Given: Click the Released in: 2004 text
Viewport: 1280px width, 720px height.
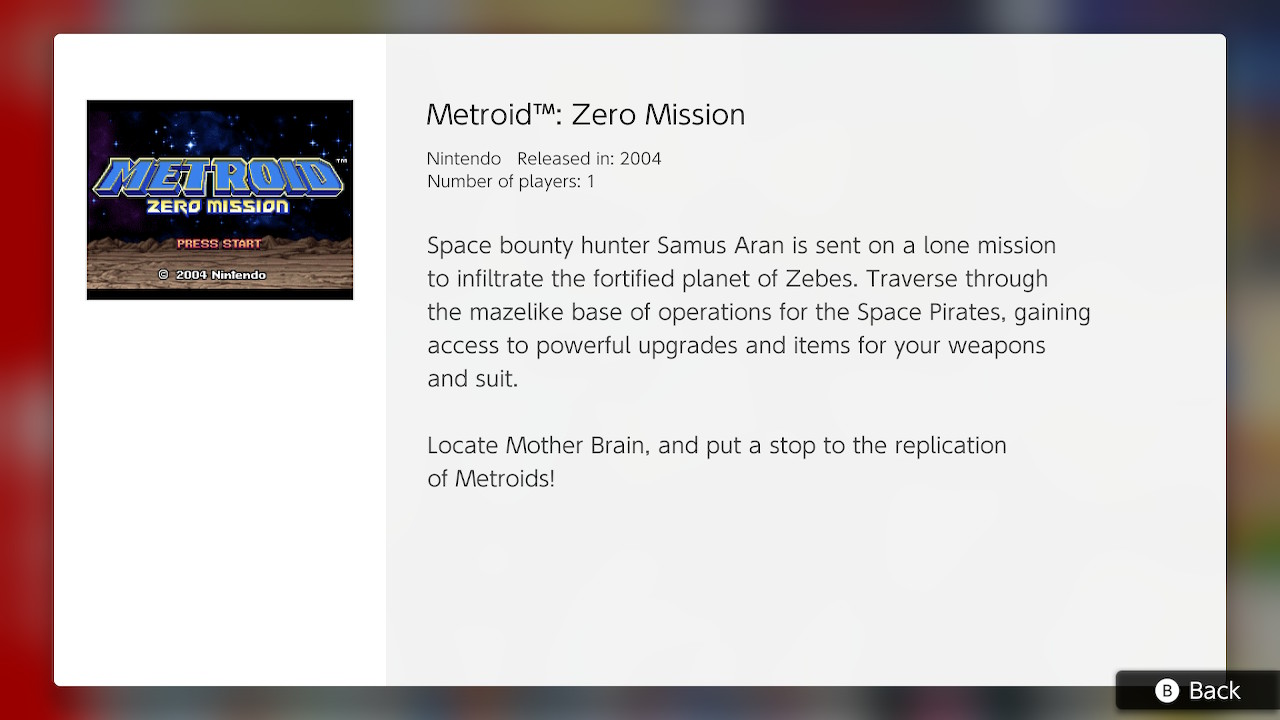Looking at the screenshot, I should (x=589, y=159).
